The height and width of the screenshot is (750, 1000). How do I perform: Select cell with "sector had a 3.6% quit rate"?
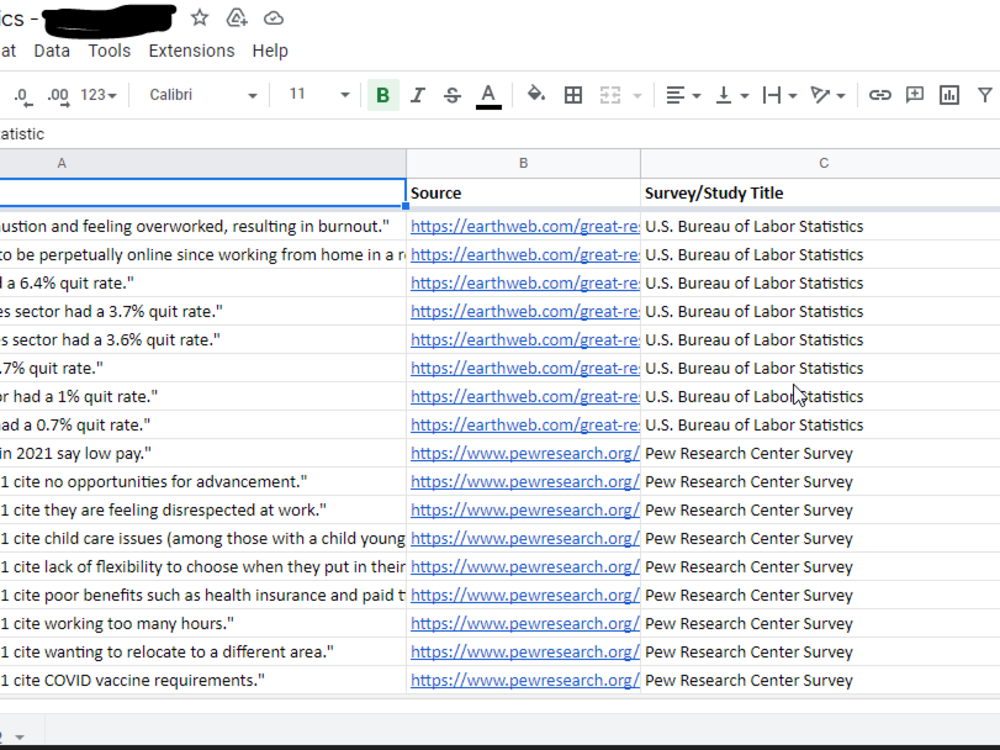pyautogui.click(x=203, y=340)
